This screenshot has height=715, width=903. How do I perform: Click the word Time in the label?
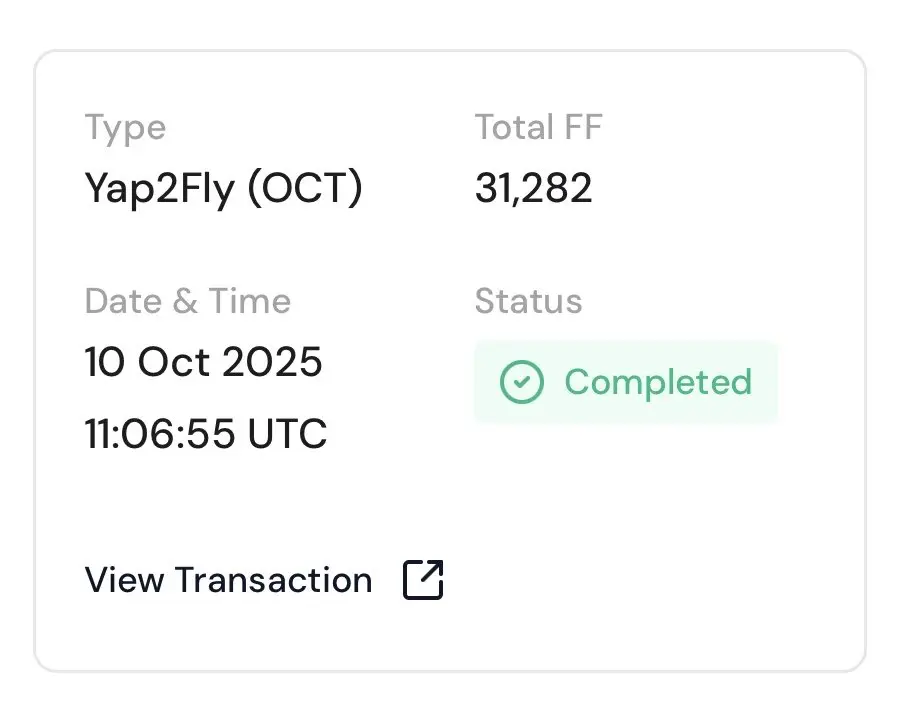tap(250, 301)
